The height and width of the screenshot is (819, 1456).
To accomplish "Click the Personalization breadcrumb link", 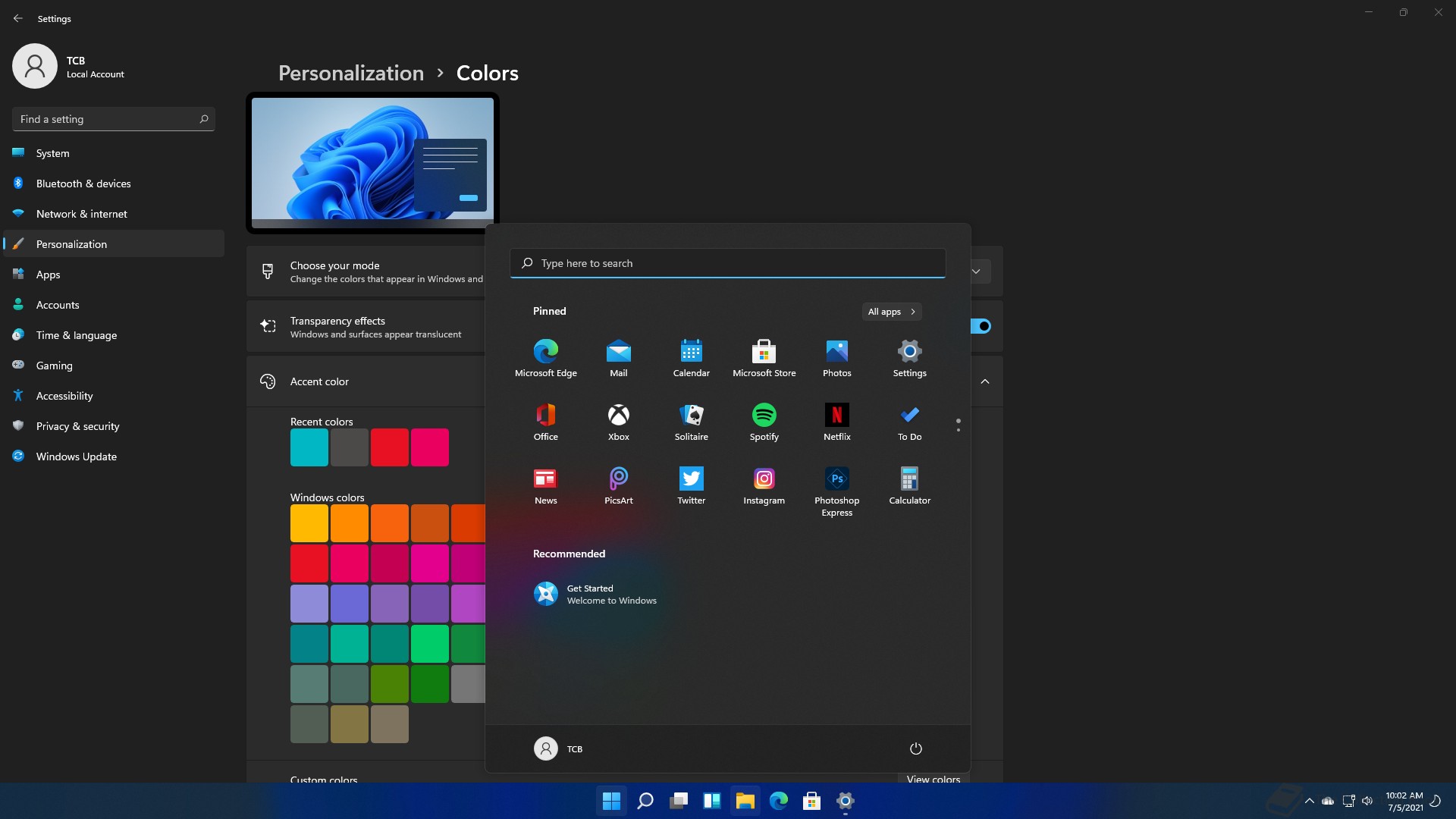I will pyautogui.click(x=351, y=73).
